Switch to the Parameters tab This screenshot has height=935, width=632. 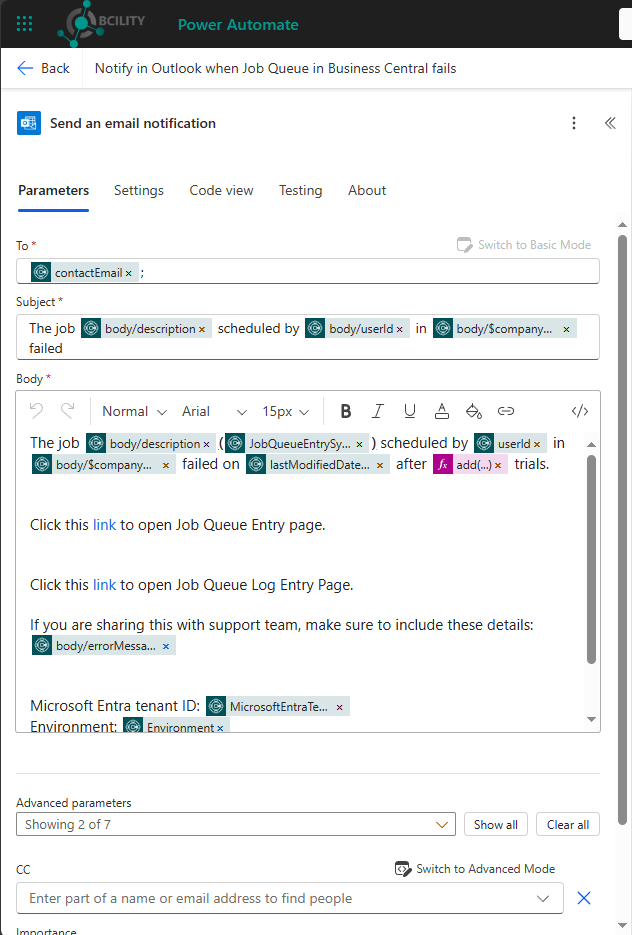tap(53, 191)
